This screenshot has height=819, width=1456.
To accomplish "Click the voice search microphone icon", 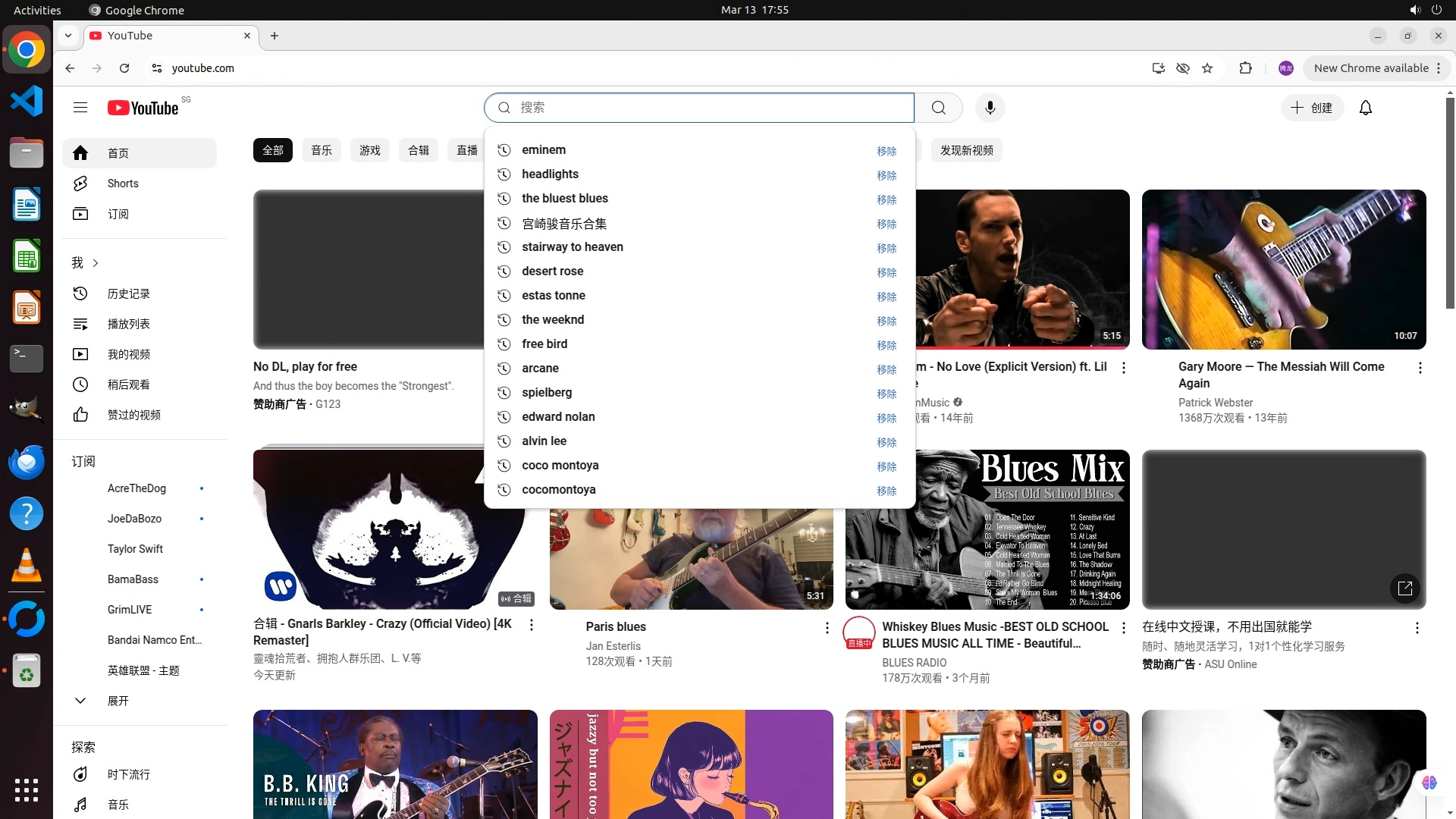I will click(x=990, y=108).
